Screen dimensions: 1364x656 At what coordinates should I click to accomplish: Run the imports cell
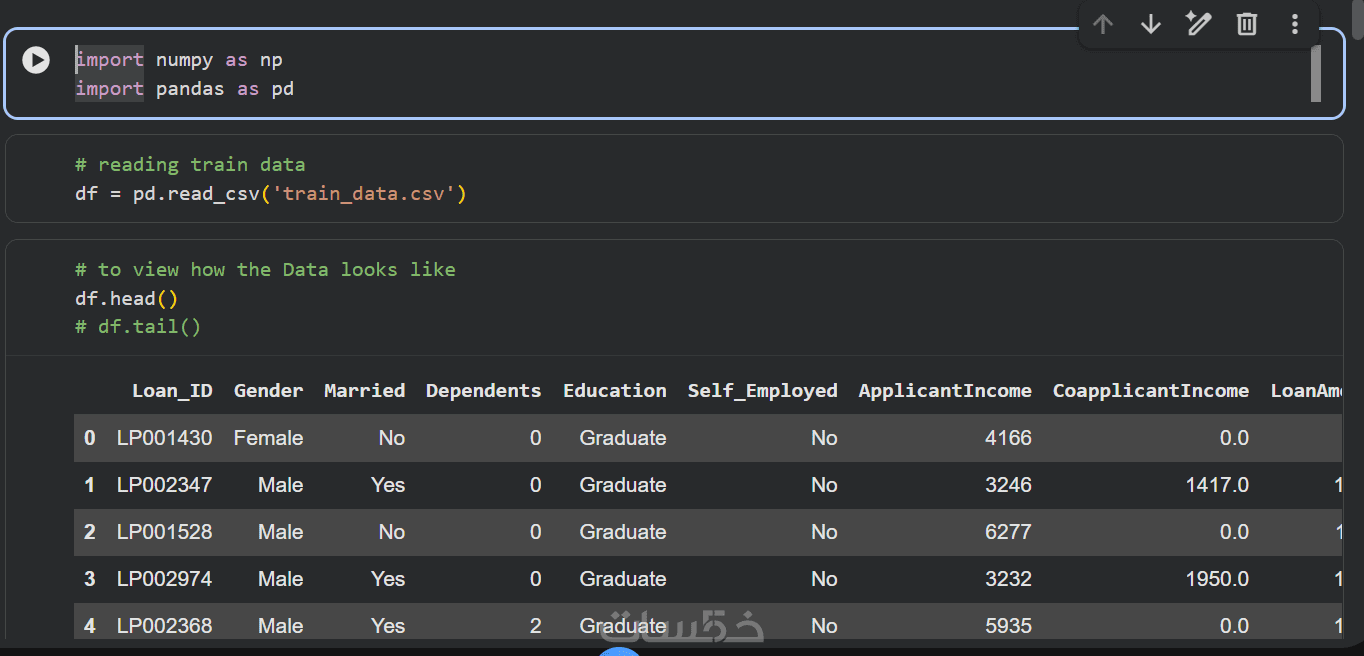tap(36, 60)
